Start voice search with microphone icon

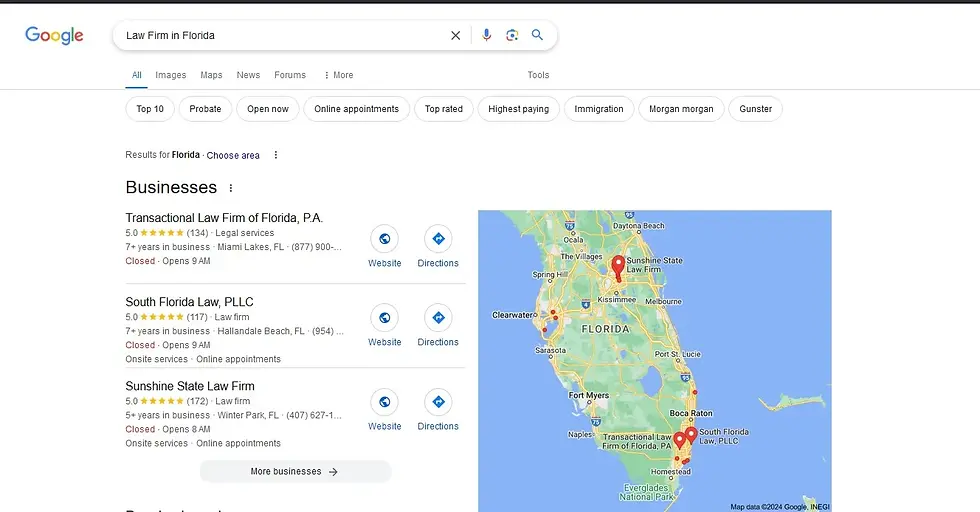[x=486, y=36]
